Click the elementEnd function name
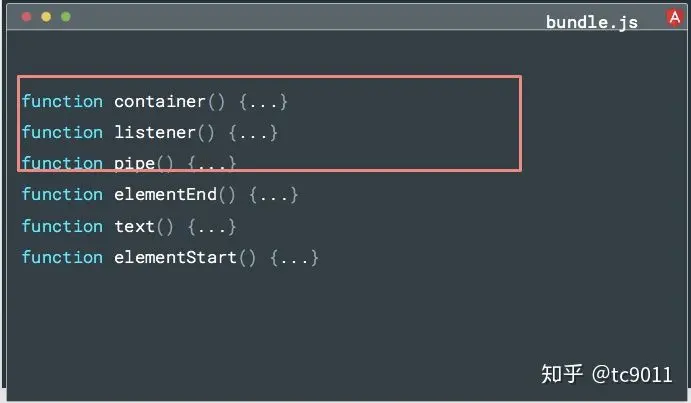The width and height of the screenshot is (691, 403). coord(165,194)
